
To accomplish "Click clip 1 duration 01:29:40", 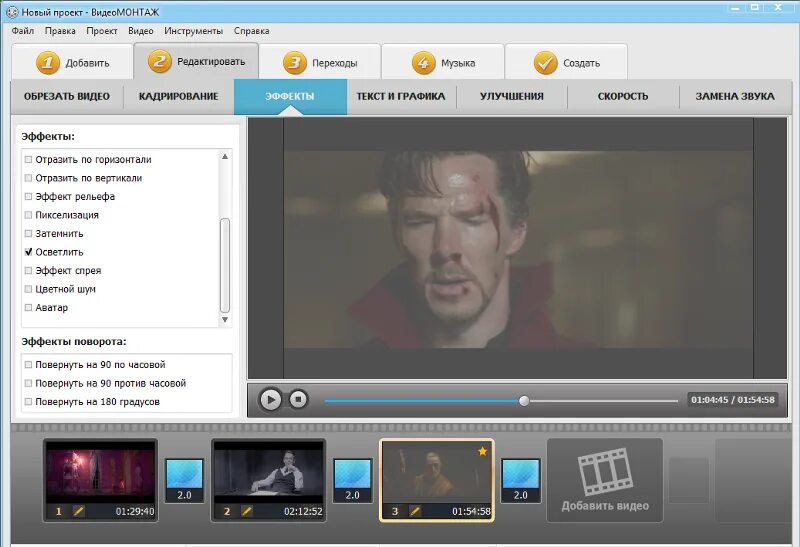I will (x=135, y=511).
